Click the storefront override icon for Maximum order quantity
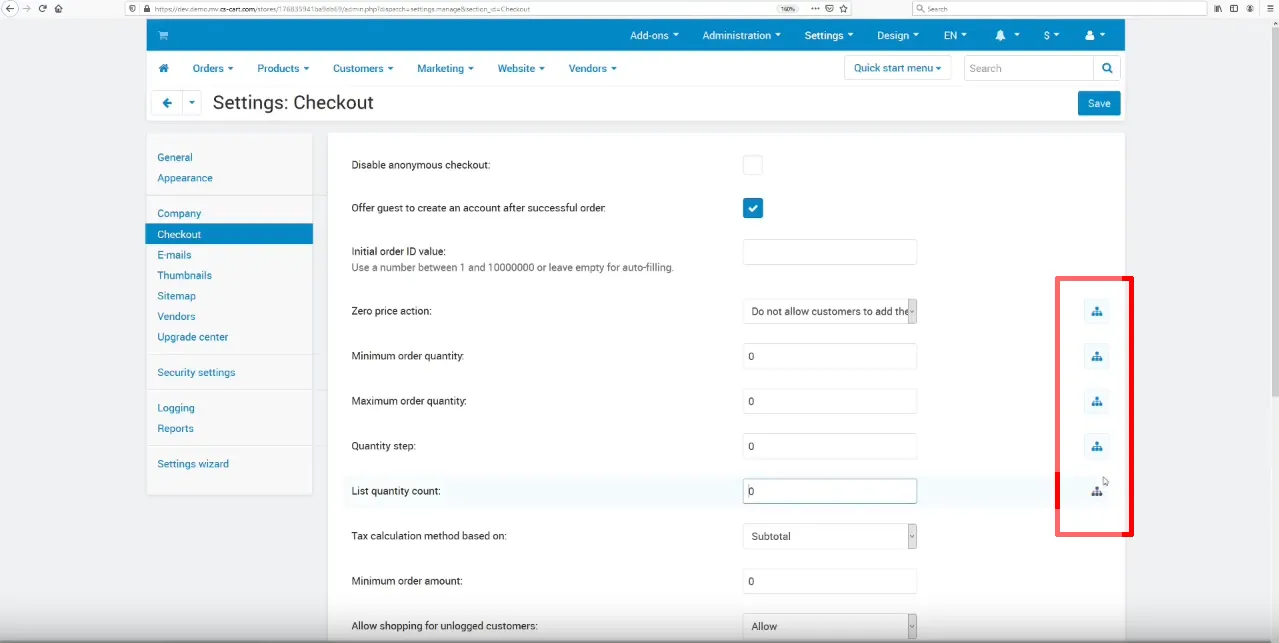 click(x=1097, y=401)
